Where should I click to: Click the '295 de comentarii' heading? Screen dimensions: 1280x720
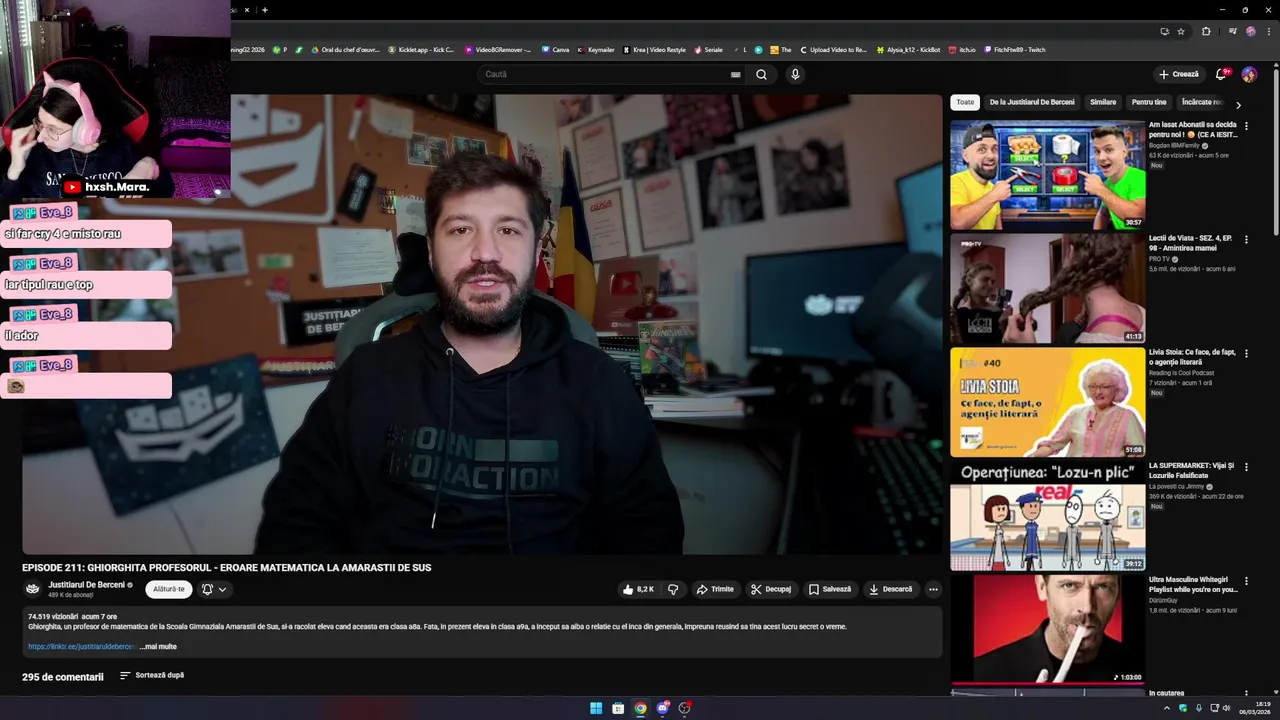[63, 677]
